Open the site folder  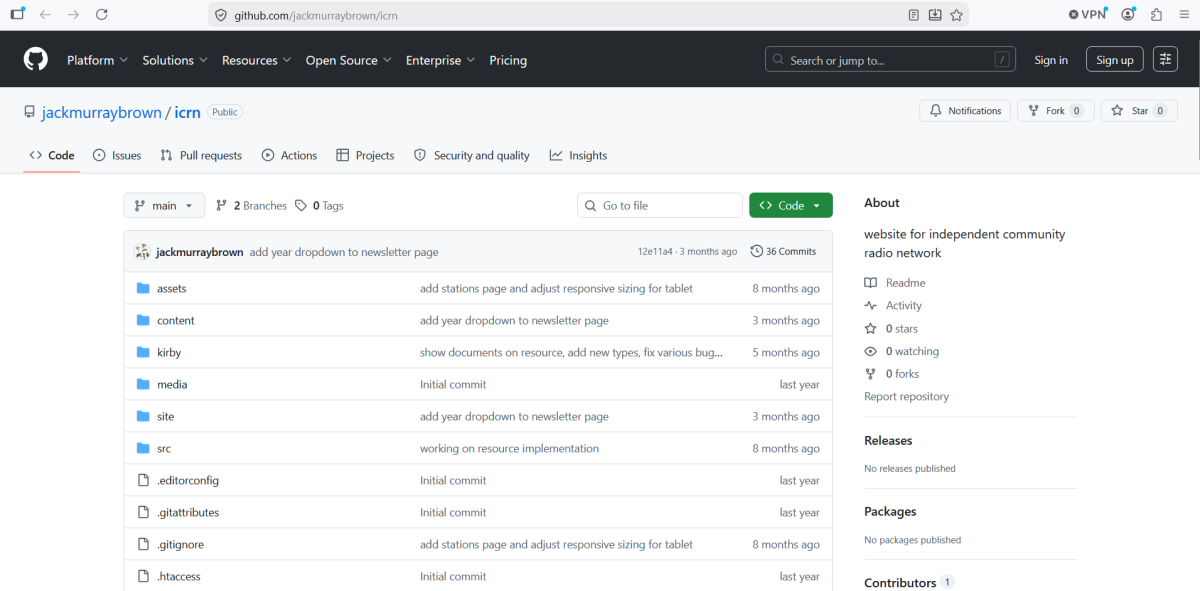click(165, 416)
